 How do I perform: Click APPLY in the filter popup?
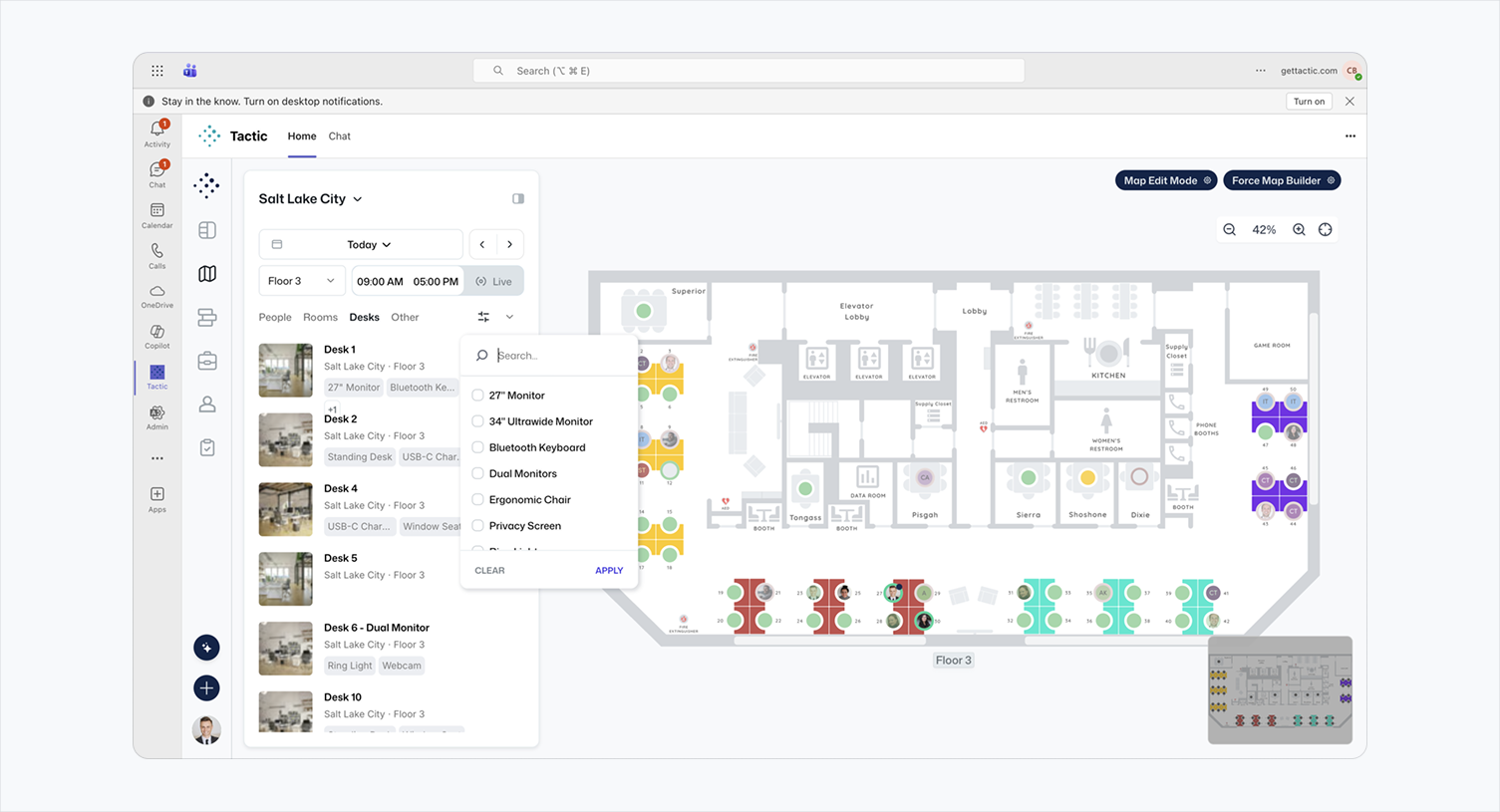tap(609, 571)
